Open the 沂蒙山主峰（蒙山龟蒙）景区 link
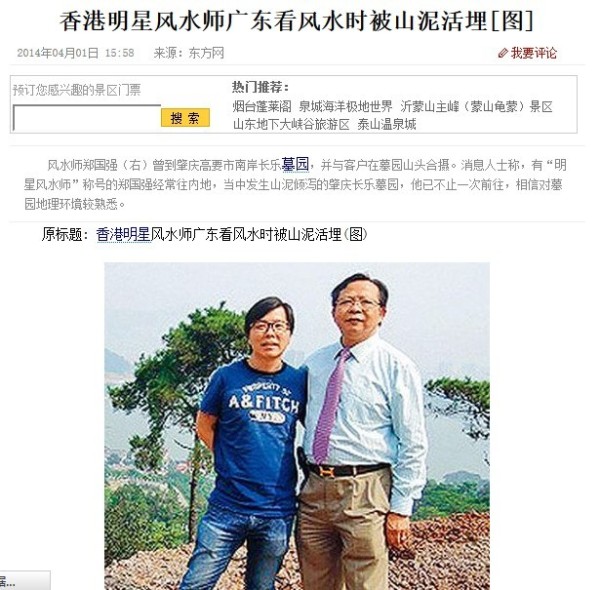This screenshot has width=600, height=590. [476, 106]
